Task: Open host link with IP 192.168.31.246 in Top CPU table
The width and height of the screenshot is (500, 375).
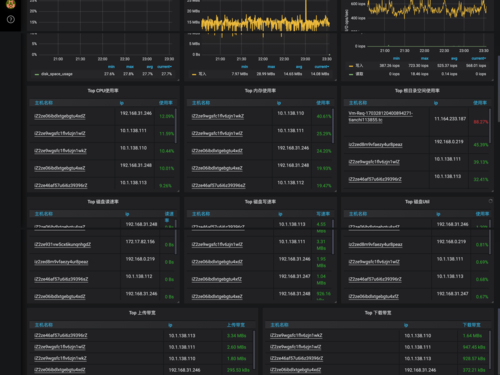Action: coord(60,116)
